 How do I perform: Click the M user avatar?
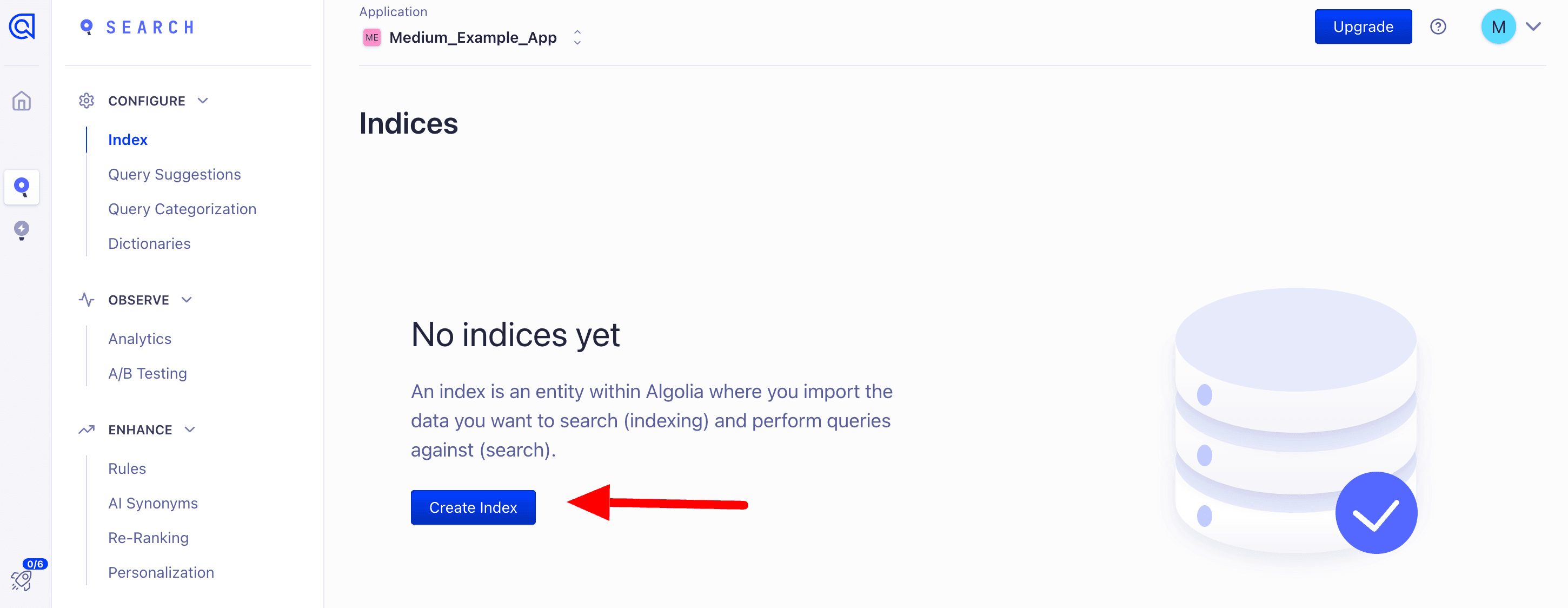pyautogui.click(x=1497, y=27)
